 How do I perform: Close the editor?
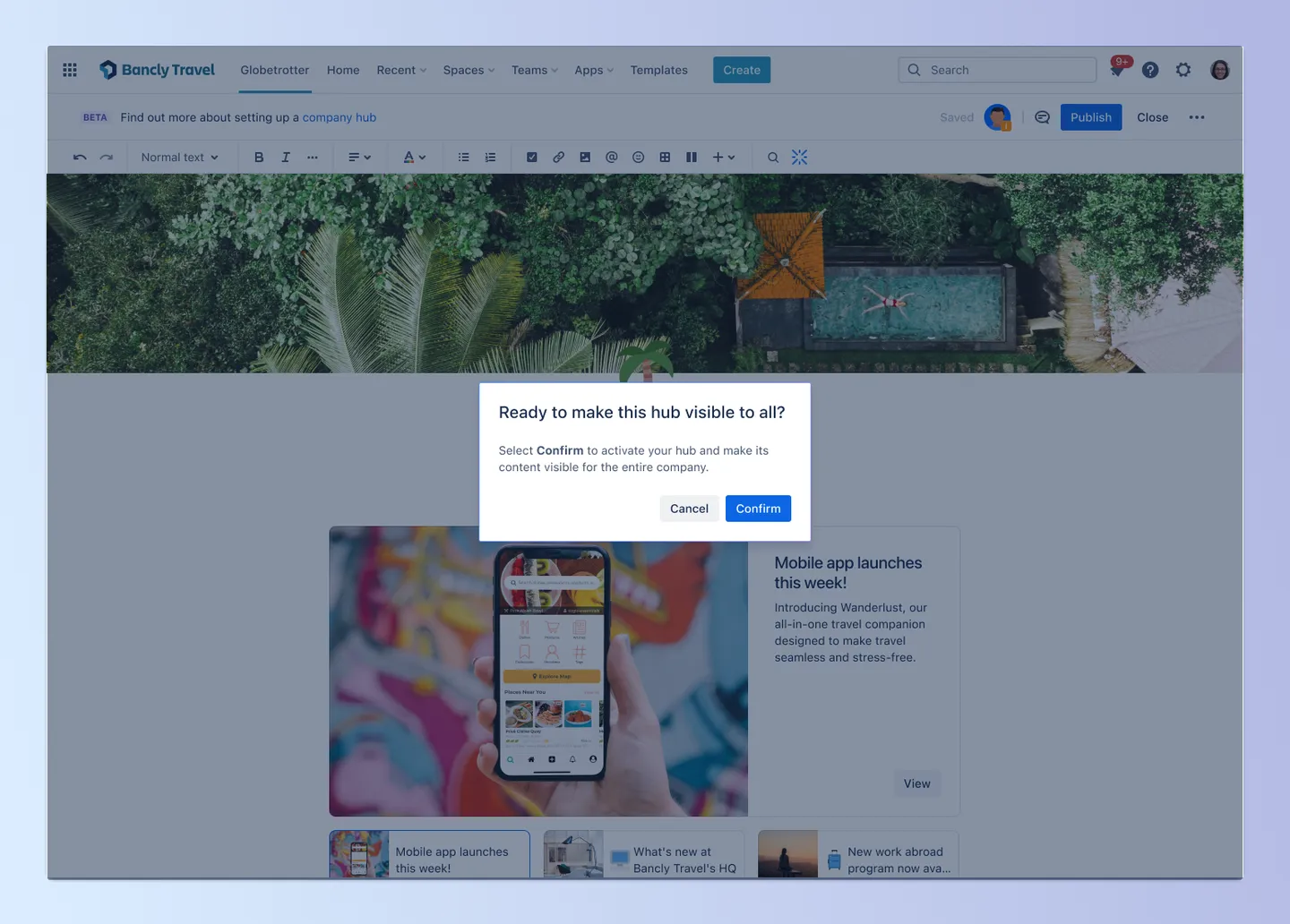pos(1153,117)
